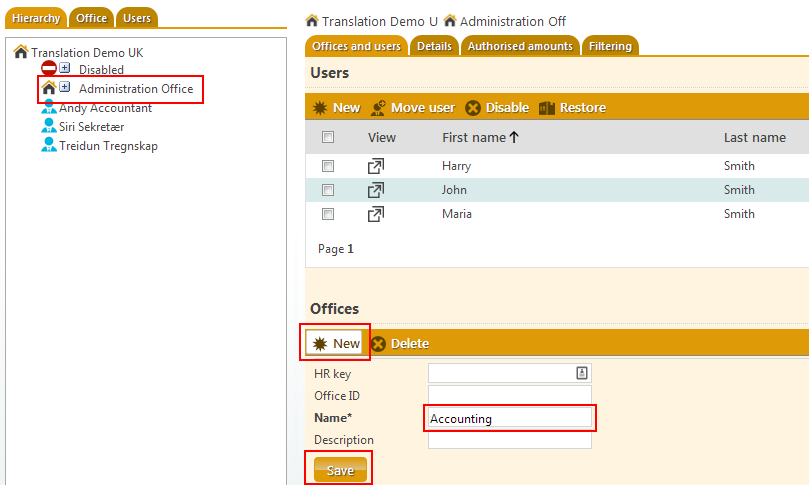Click the Administration Off breadcrumb link
The height and width of the screenshot is (485, 809).
(513, 21)
